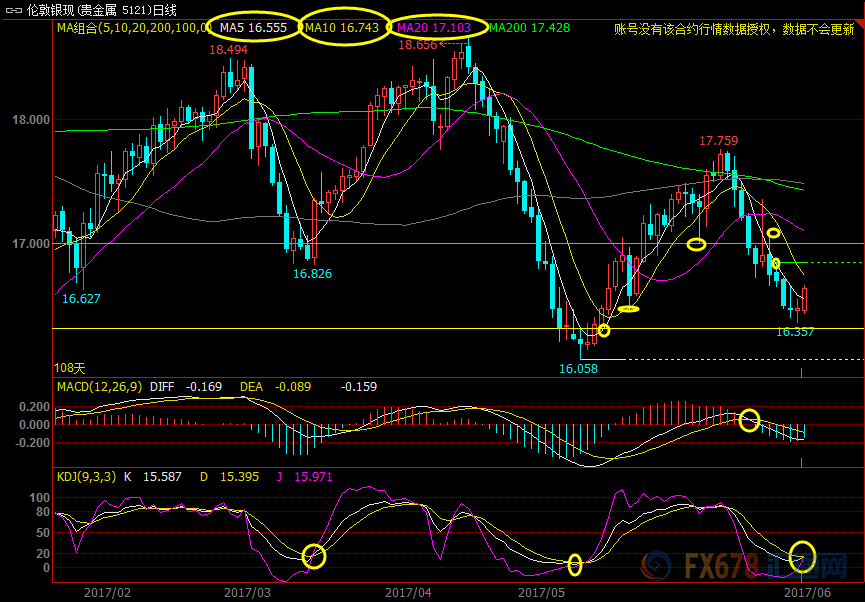
Task: Select the 16.826 low price label
Action: tap(312, 274)
